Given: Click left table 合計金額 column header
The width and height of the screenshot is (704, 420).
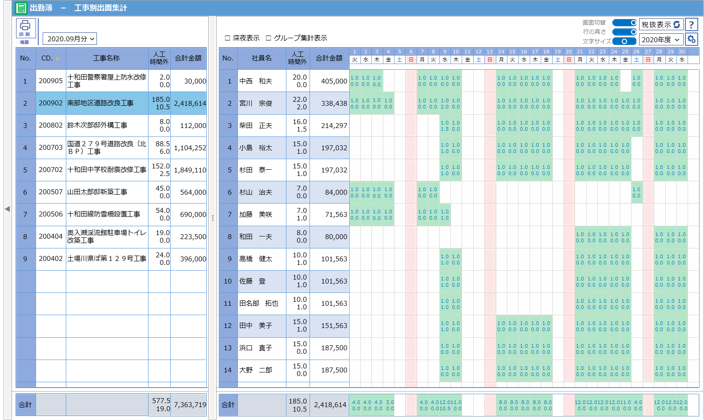Looking at the screenshot, I should 189,58.
